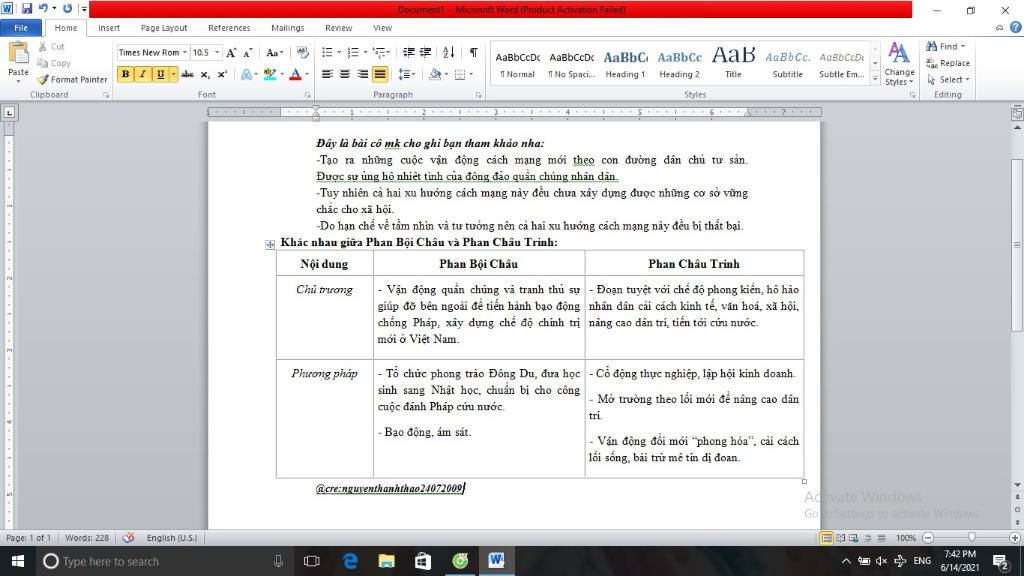Click the Replace button
This screenshot has width=1024, height=576.
click(x=948, y=63)
